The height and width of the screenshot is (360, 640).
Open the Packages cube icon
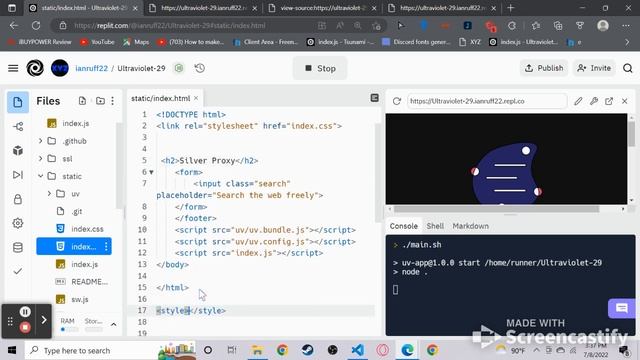[18, 151]
